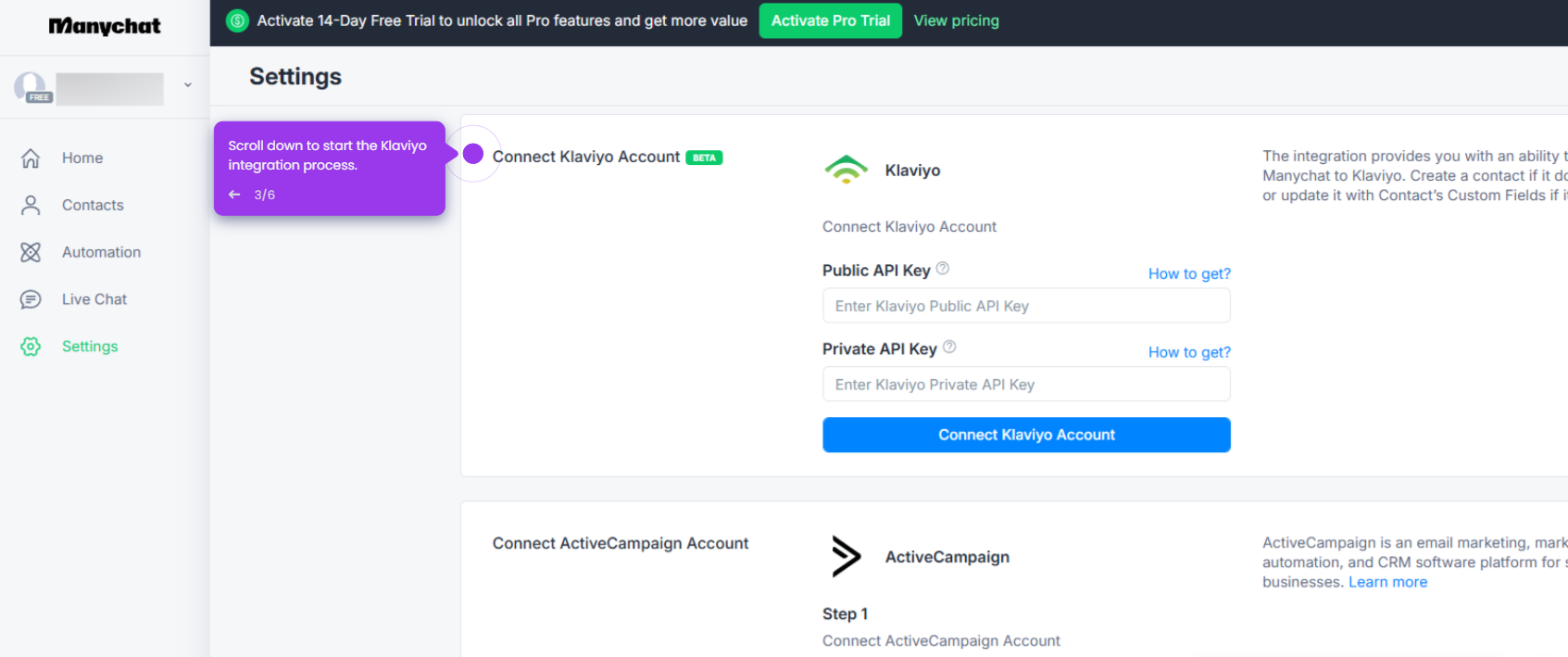Open Home in the sidebar
Screen dimensions: 1568x657
(82, 158)
